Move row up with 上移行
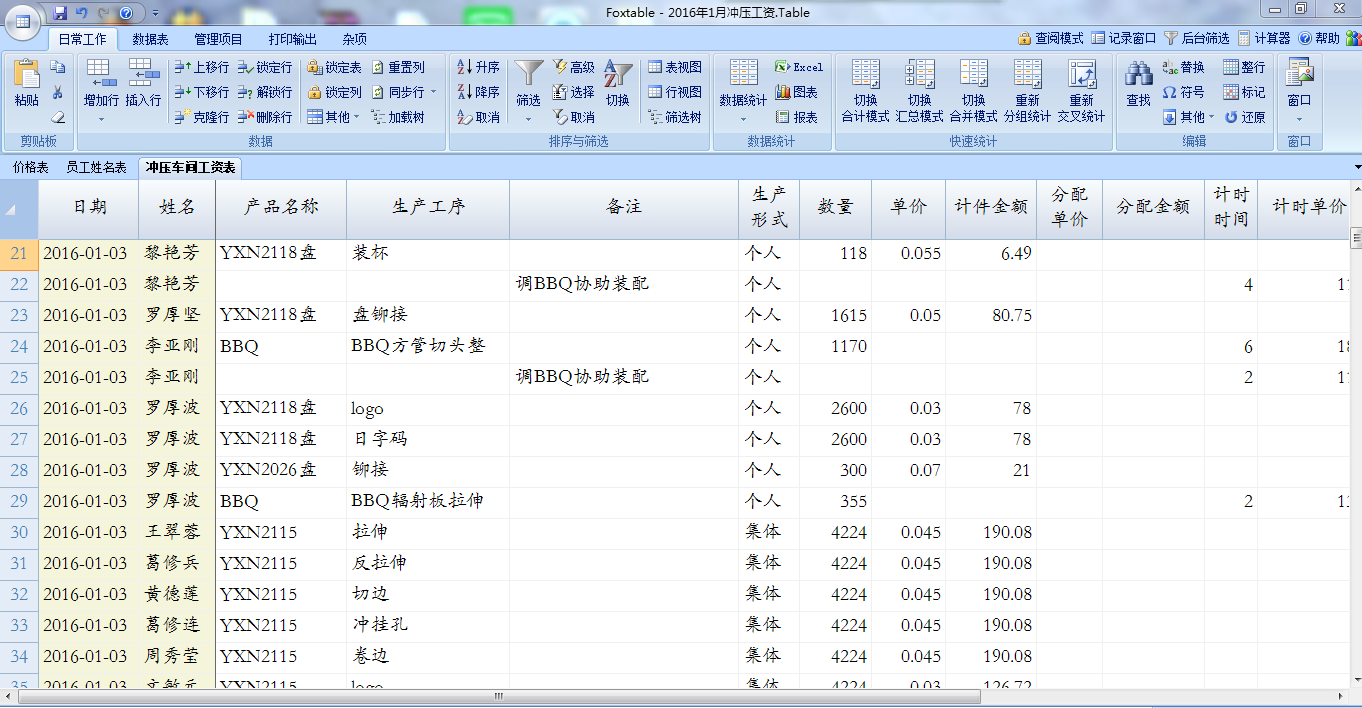 coord(202,67)
